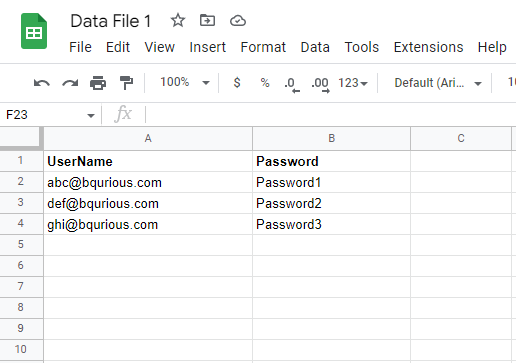Select empty cell C1
Image resolution: width=516 pixels, height=363 pixels.
coord(461,161)
